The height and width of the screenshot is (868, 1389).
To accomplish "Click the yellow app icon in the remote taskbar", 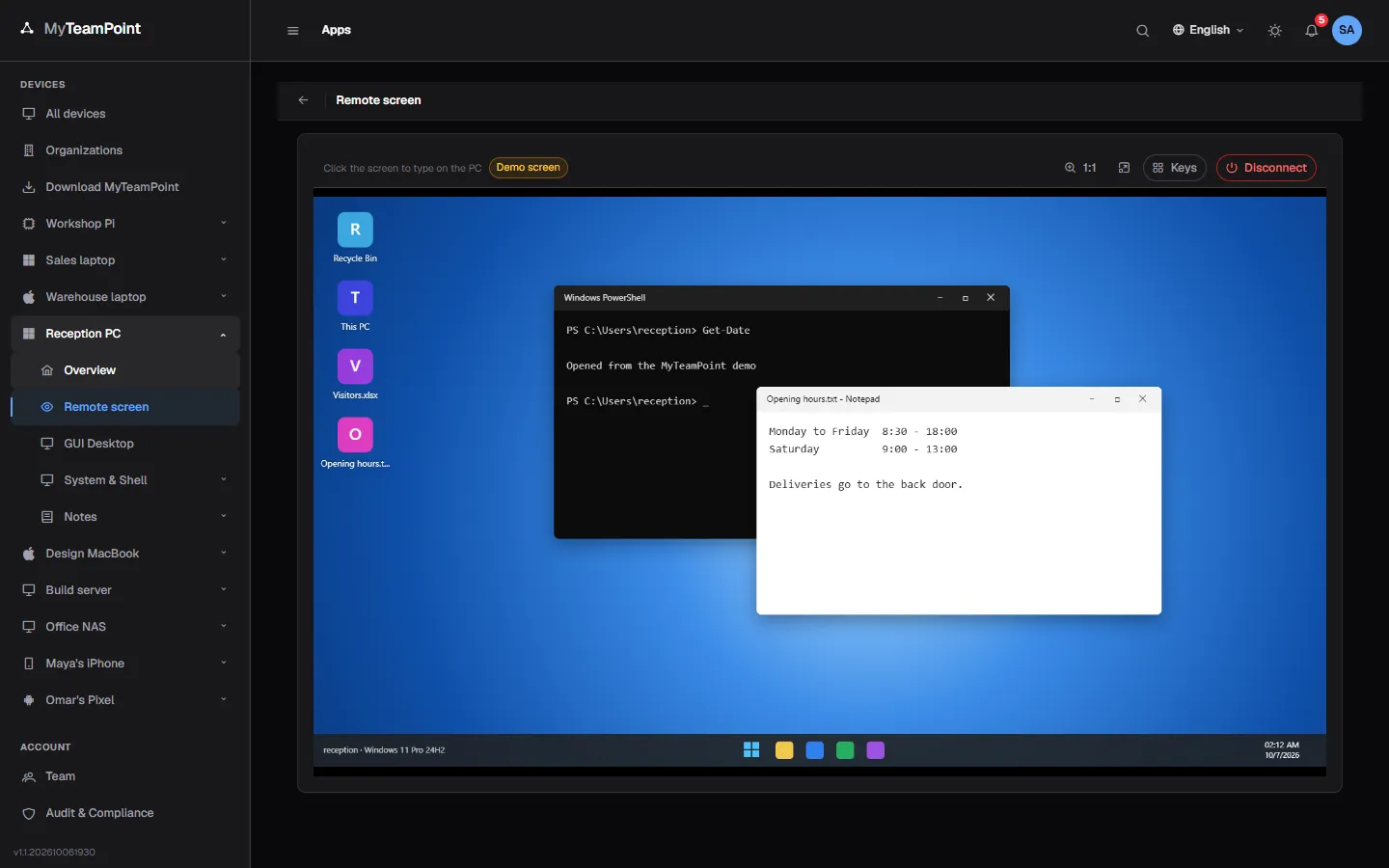I will 784,750.
